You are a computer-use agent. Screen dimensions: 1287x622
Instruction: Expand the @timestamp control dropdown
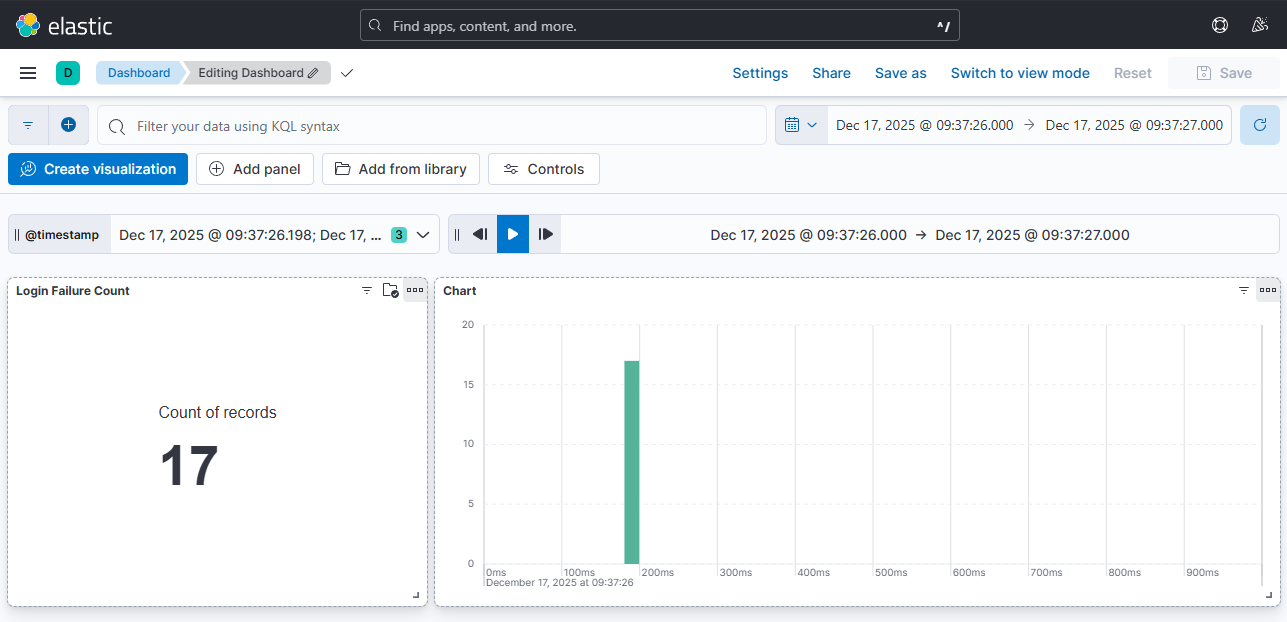tap(422, 235)
